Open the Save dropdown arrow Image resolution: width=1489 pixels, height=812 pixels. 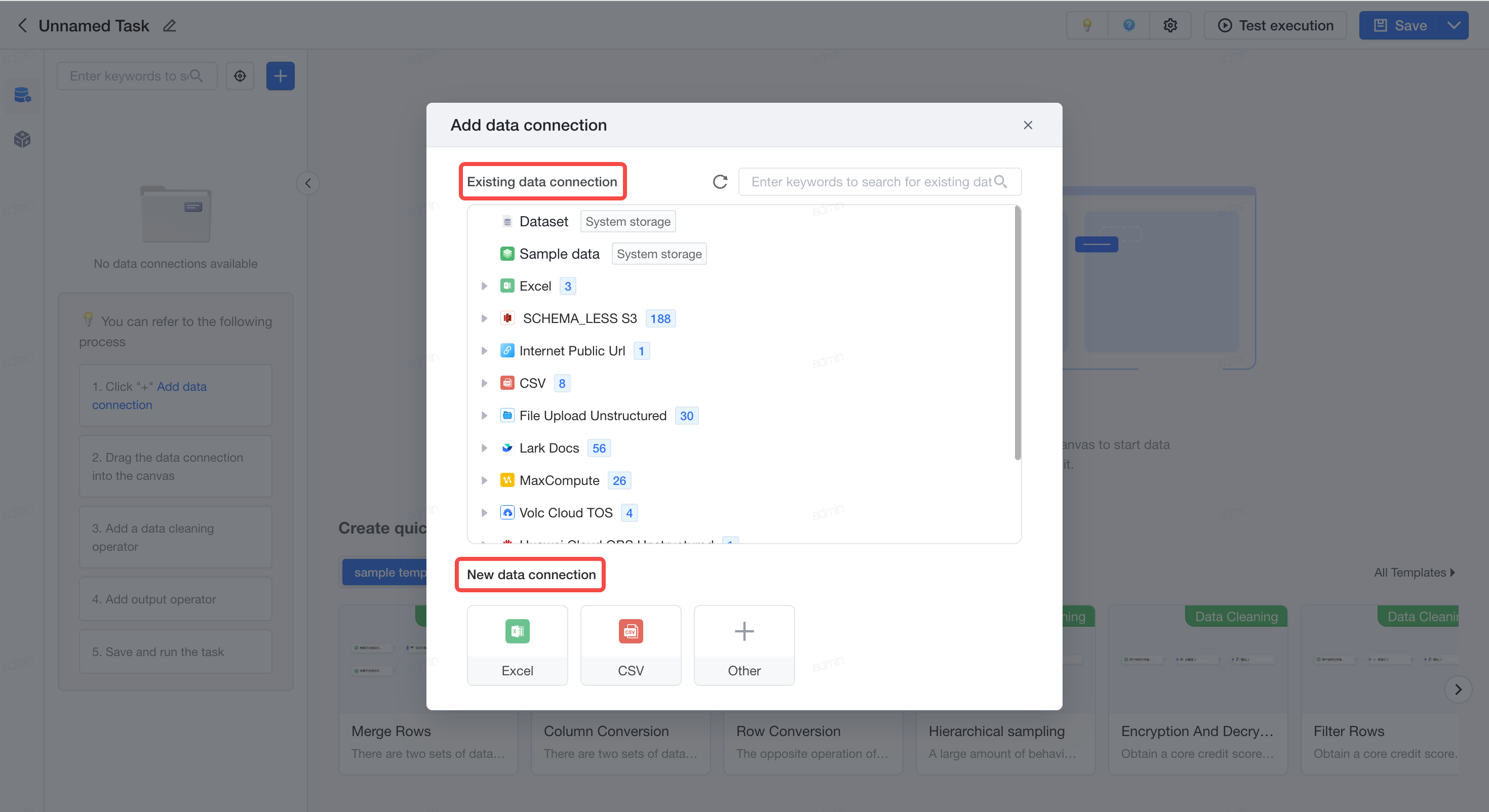(x=1454, y=25)
